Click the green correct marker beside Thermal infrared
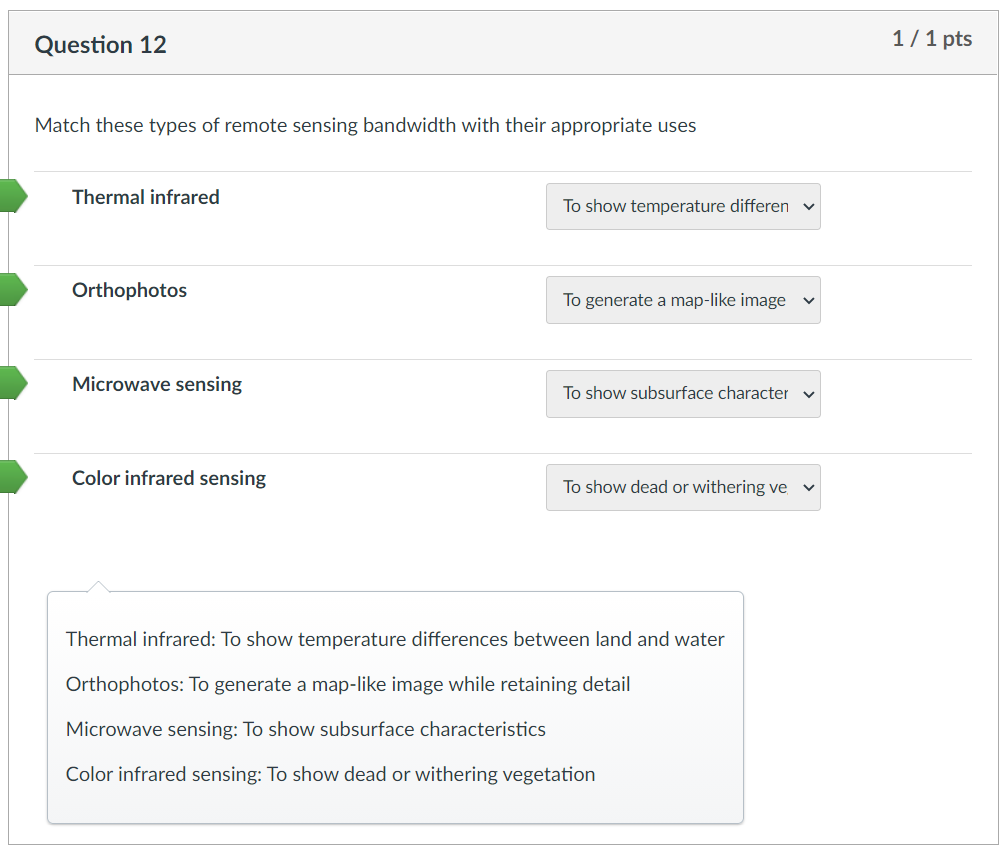 [x=12, y=196]
